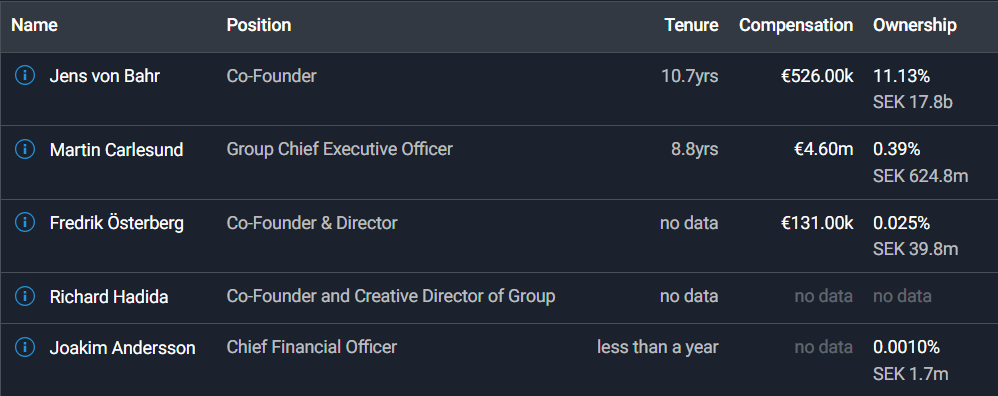Select the name Joakim Andersson
The height and width of the screenshot is (396, 998).
tap(122, 348)
